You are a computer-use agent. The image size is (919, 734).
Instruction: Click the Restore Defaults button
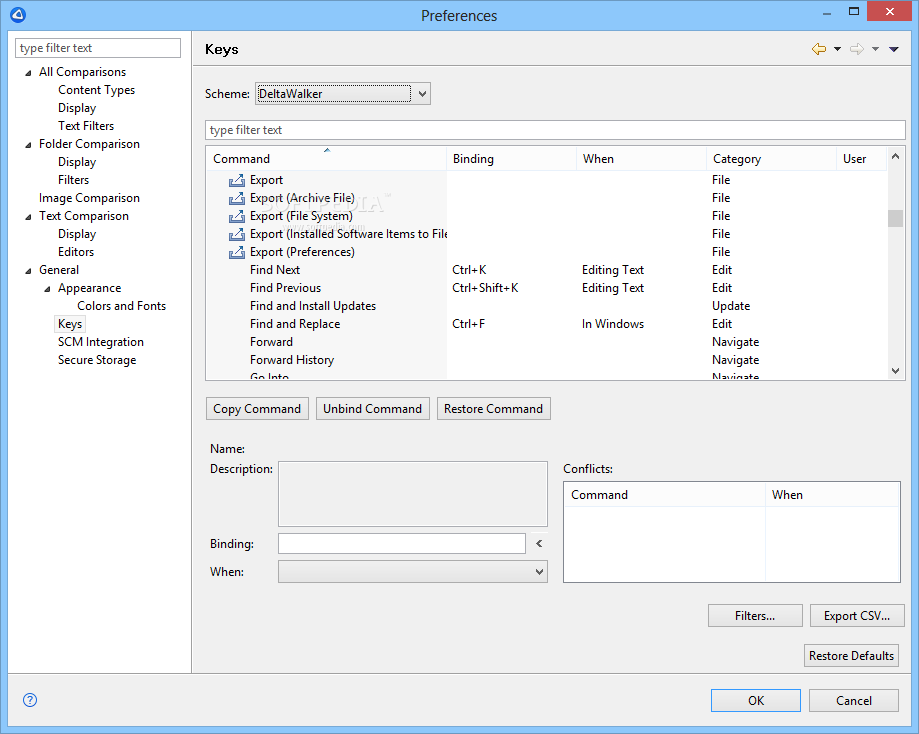pyautogui.click(x=851, y=656)
